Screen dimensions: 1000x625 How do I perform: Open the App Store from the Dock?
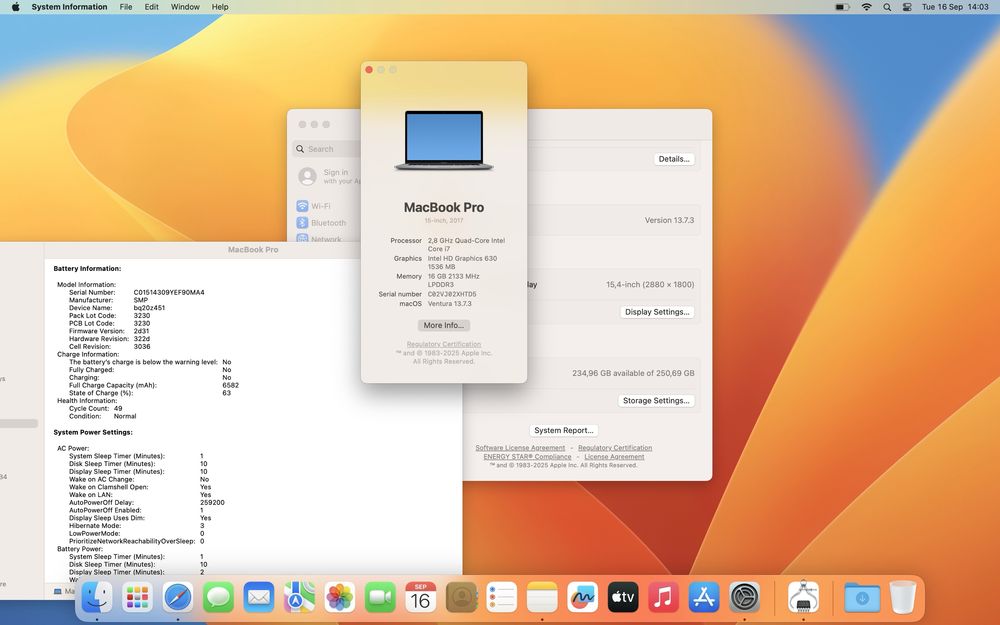pyautogui.click(x=704, y=598)
